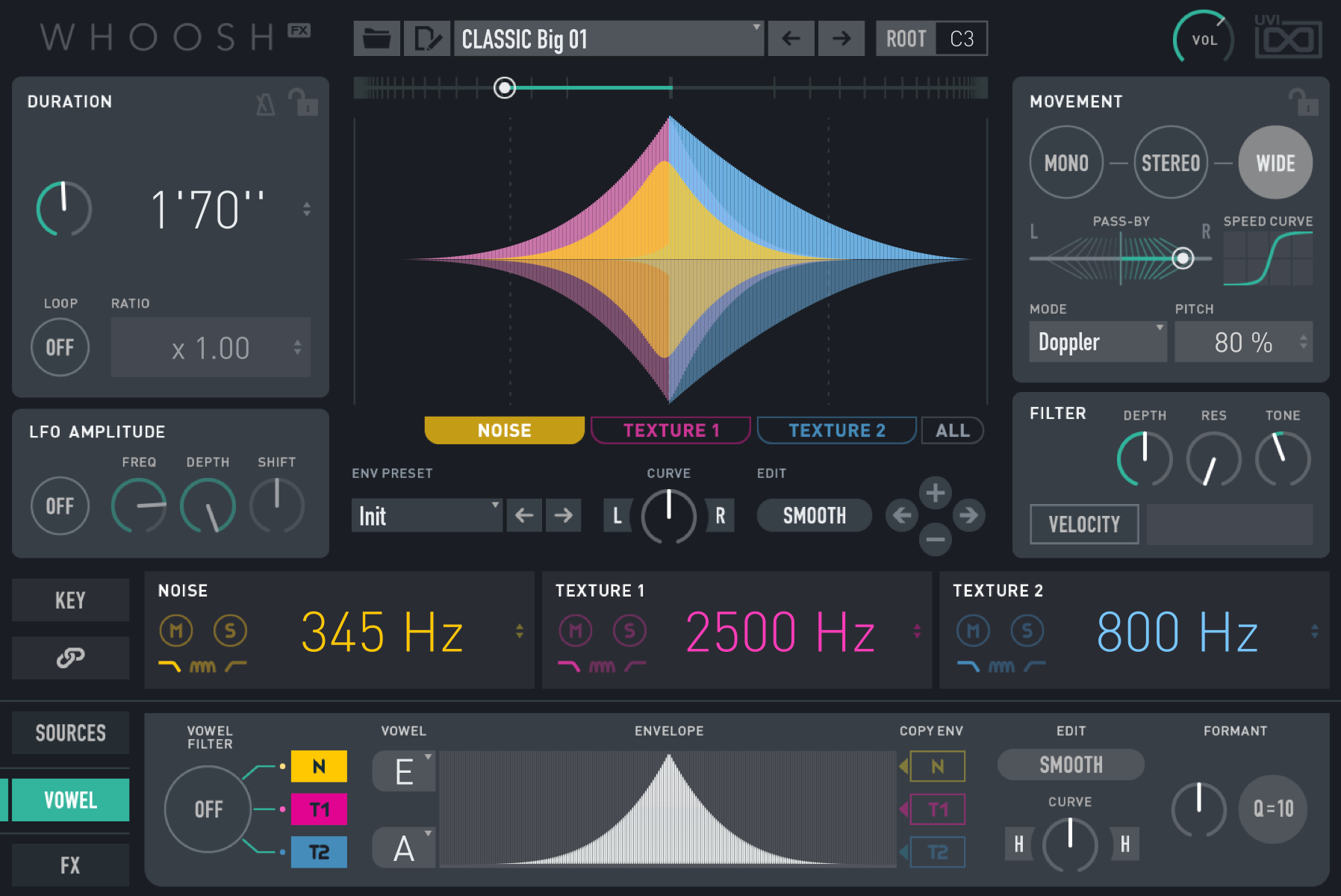Click the VELOCITY button in the Filter panel
Viewport: 1341px width, 896px height.
1083,523
